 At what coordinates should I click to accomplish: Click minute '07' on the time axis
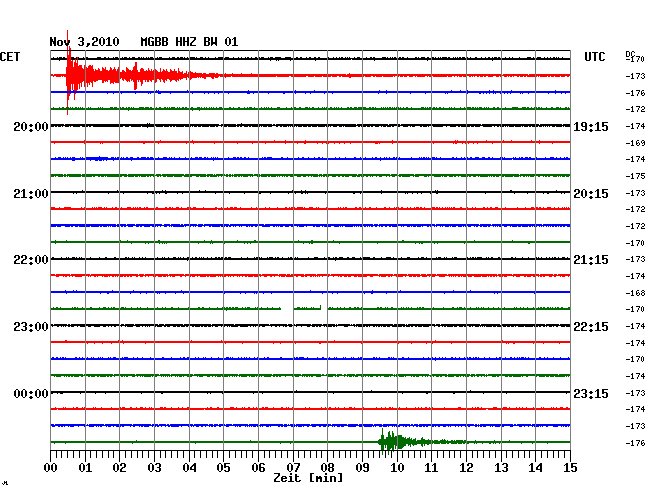(x=293, y=467)
